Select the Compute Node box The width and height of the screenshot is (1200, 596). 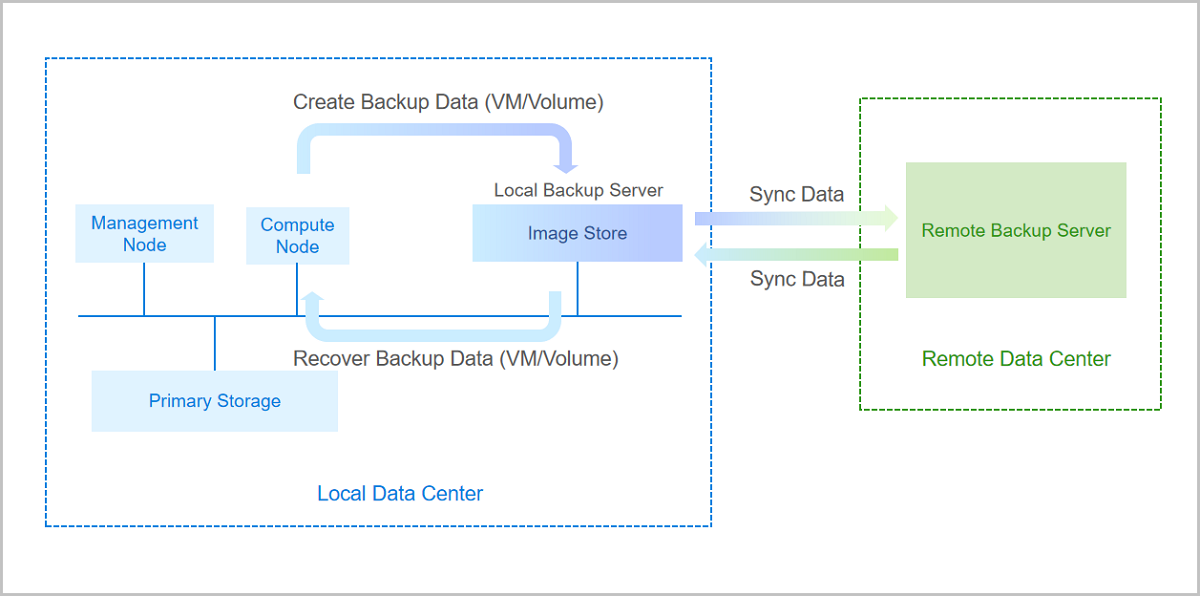(x=297, y=236)
